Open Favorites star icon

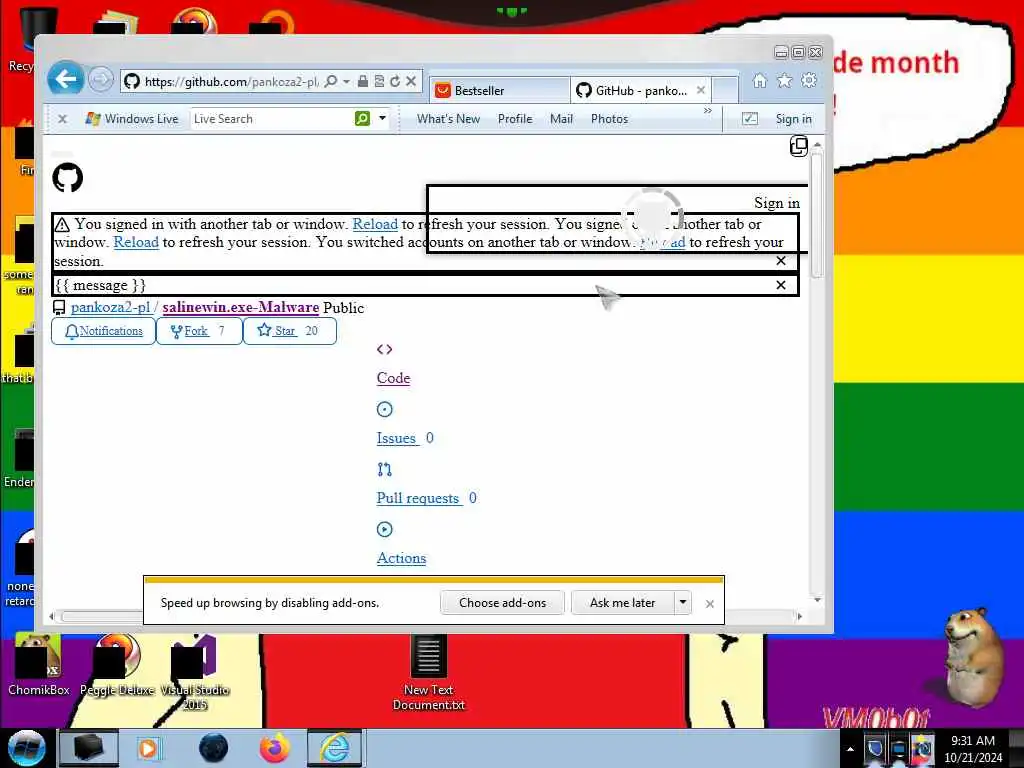tap(784, 80)
